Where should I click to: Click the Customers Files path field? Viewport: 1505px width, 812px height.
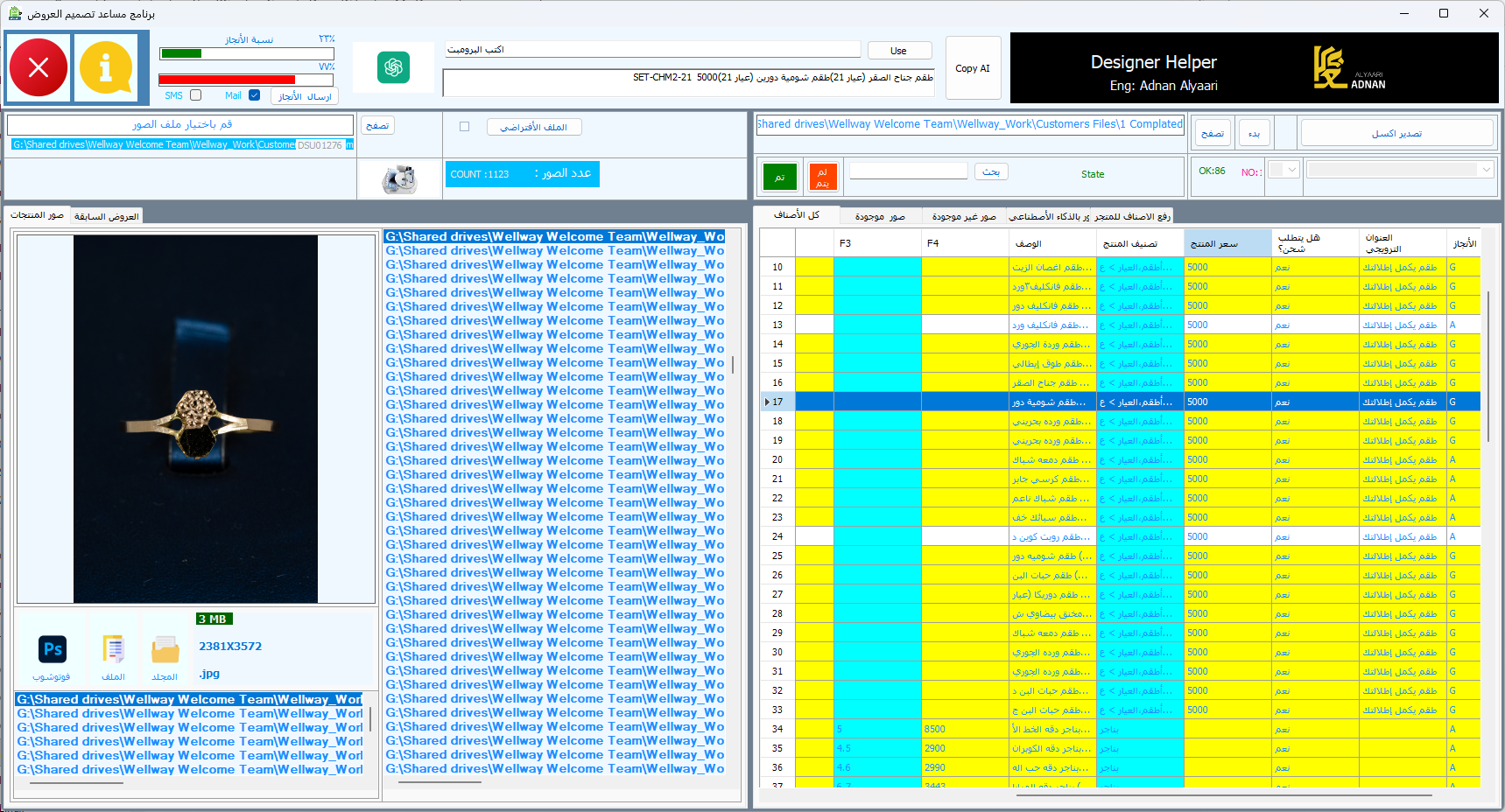970,124
